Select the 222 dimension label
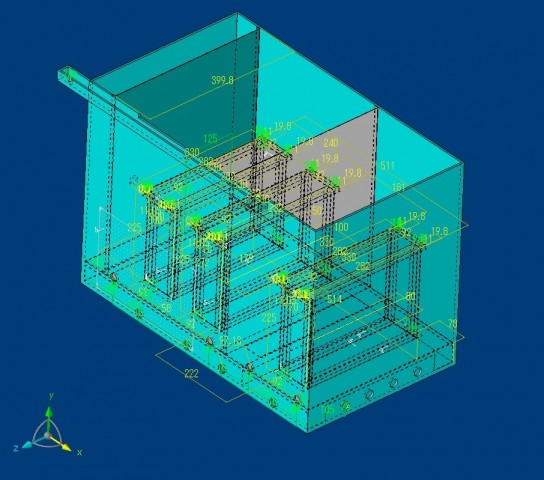 point(191,374)
